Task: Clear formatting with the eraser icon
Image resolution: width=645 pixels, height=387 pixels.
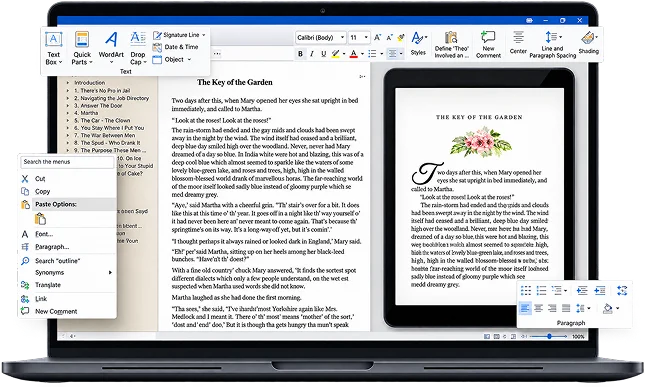Action: click(x=401, y=37)
